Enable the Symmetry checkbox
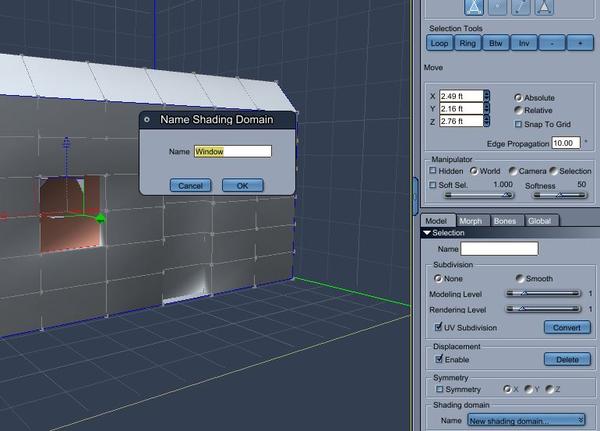Image resolution: width=600 pixels, height=431 pixels. pyautogui.click(x=440, y=389)
